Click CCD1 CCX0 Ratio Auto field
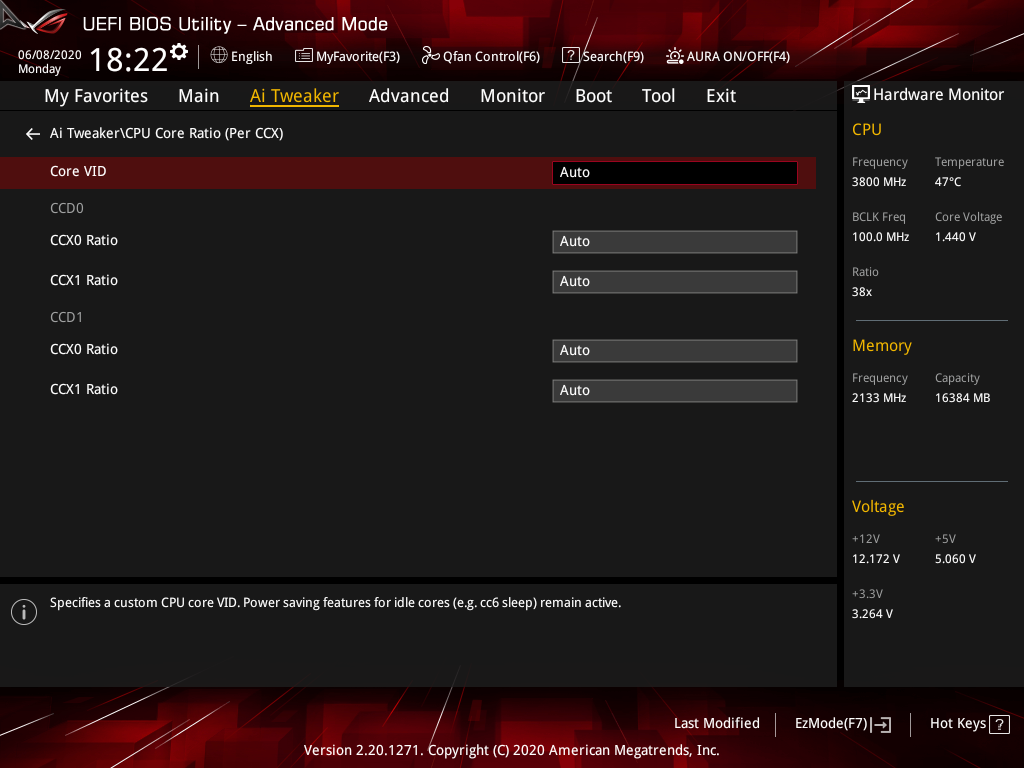1024x768 pixels. (675, 351)
